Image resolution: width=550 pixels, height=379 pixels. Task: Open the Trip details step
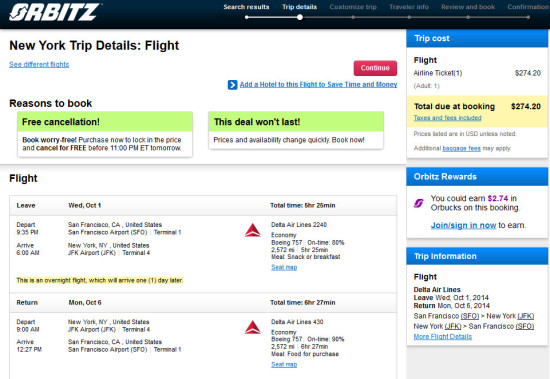click(x=299, y=7)
